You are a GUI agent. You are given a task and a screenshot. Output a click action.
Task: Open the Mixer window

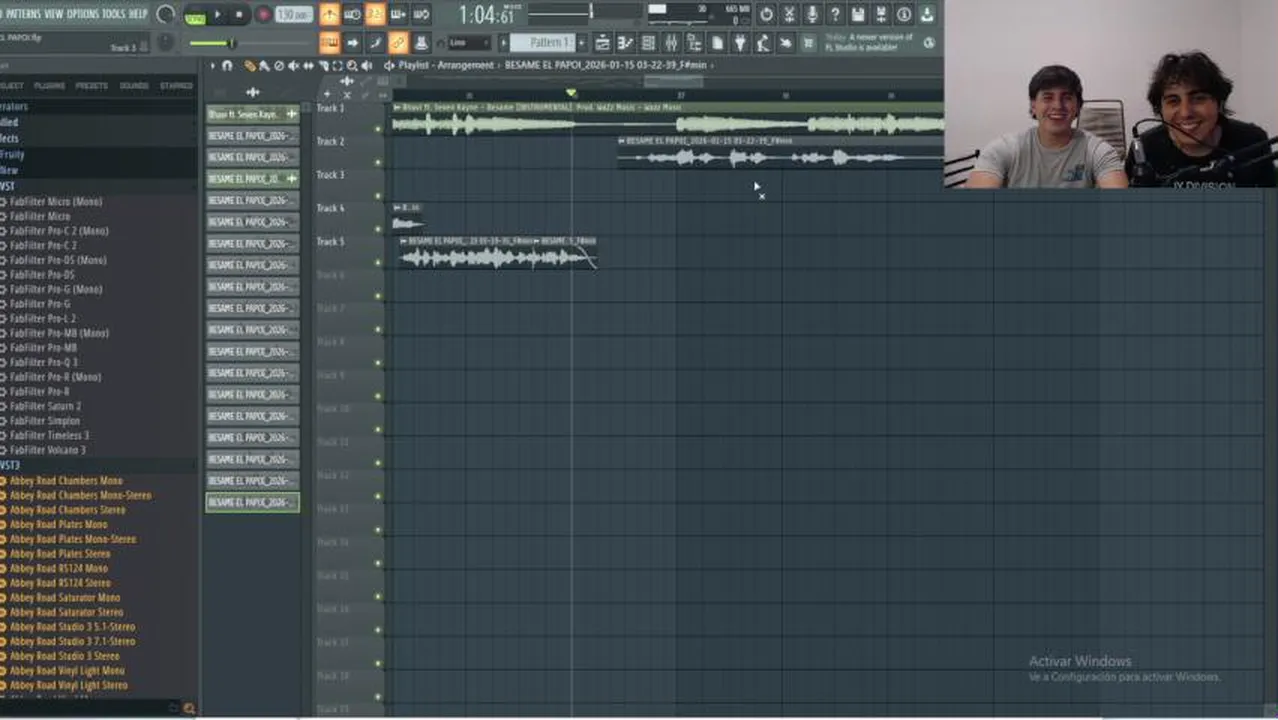[x=671, y=43]
